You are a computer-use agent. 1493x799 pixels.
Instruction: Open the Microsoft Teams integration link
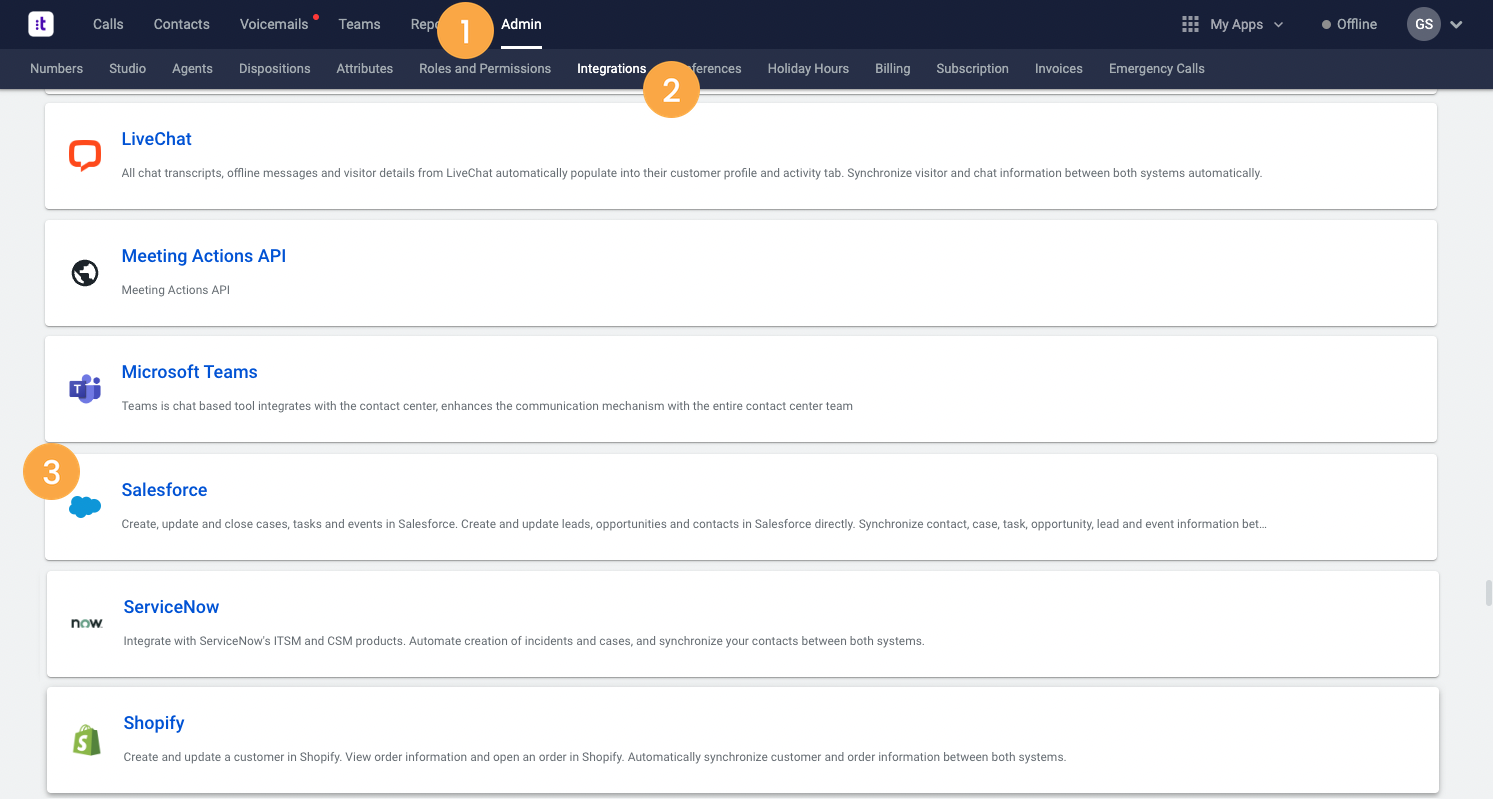pos(190,372)
